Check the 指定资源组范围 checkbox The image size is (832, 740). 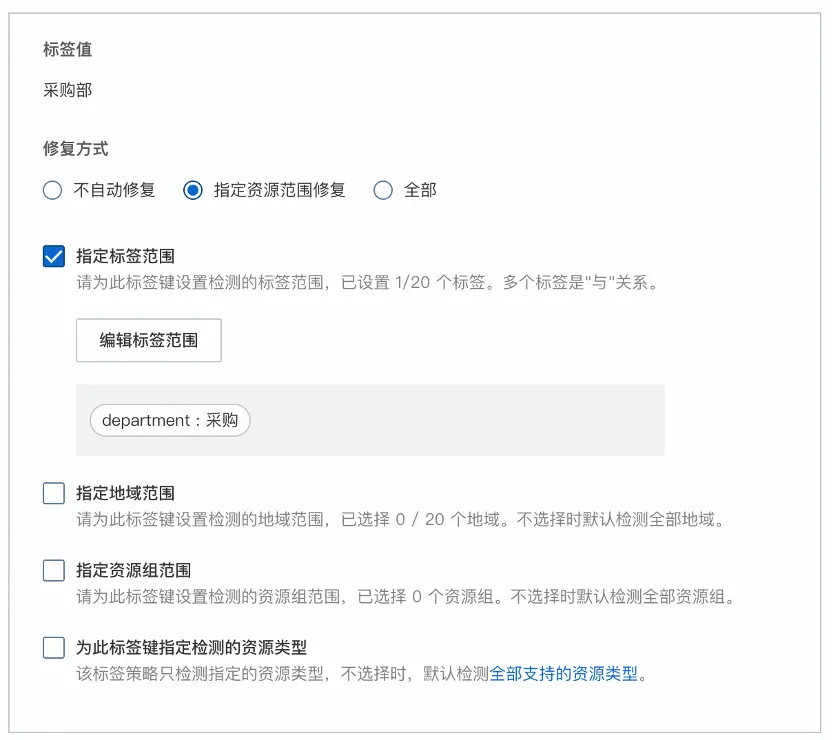pyautogui.click(x=54, y=571)
